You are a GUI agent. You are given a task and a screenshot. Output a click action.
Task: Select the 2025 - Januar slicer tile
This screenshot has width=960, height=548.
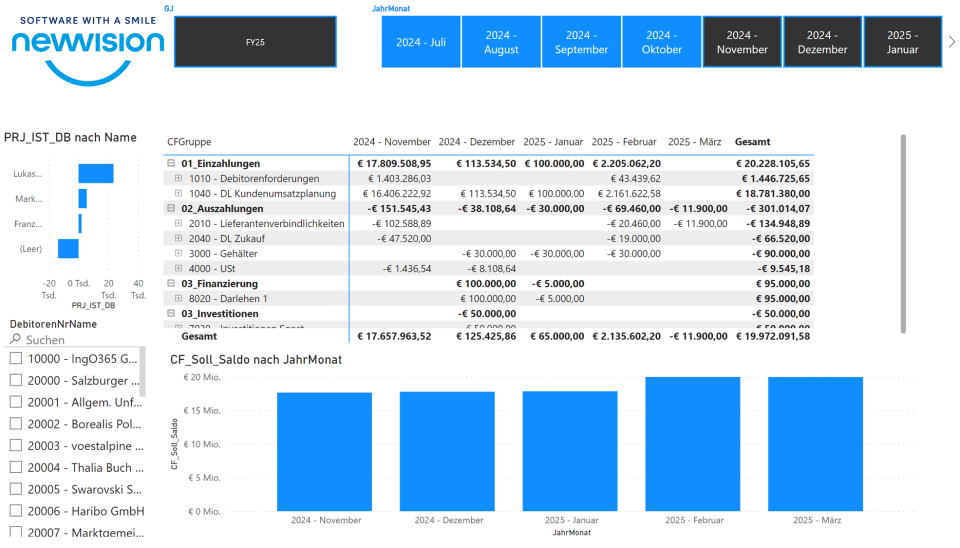[x=902, y=42]
